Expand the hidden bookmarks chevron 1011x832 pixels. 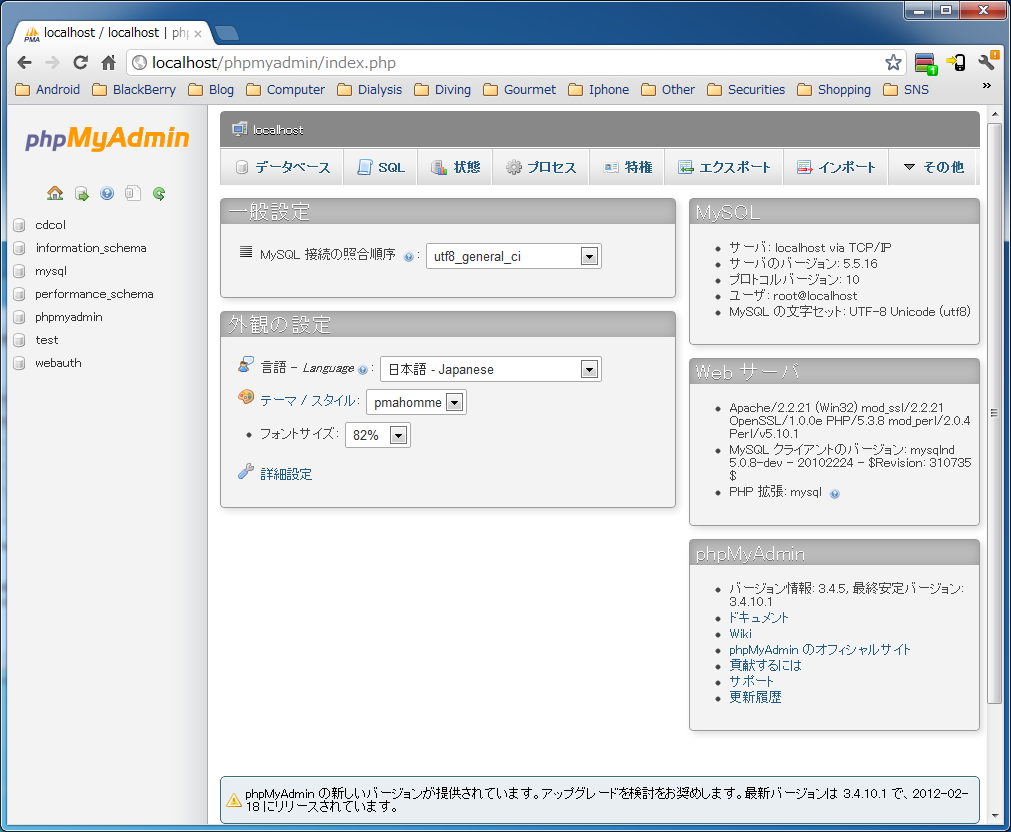pos(986,86)
